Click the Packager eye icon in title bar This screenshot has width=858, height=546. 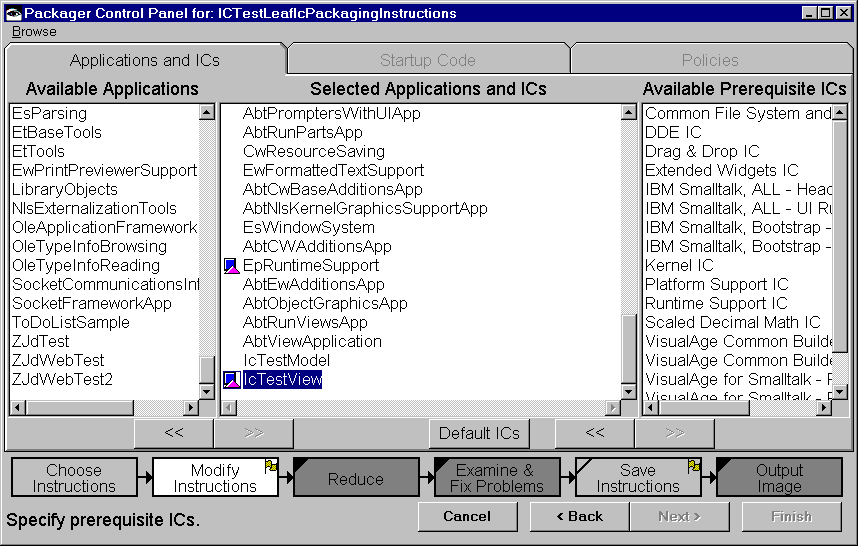[x=12, y=13]
